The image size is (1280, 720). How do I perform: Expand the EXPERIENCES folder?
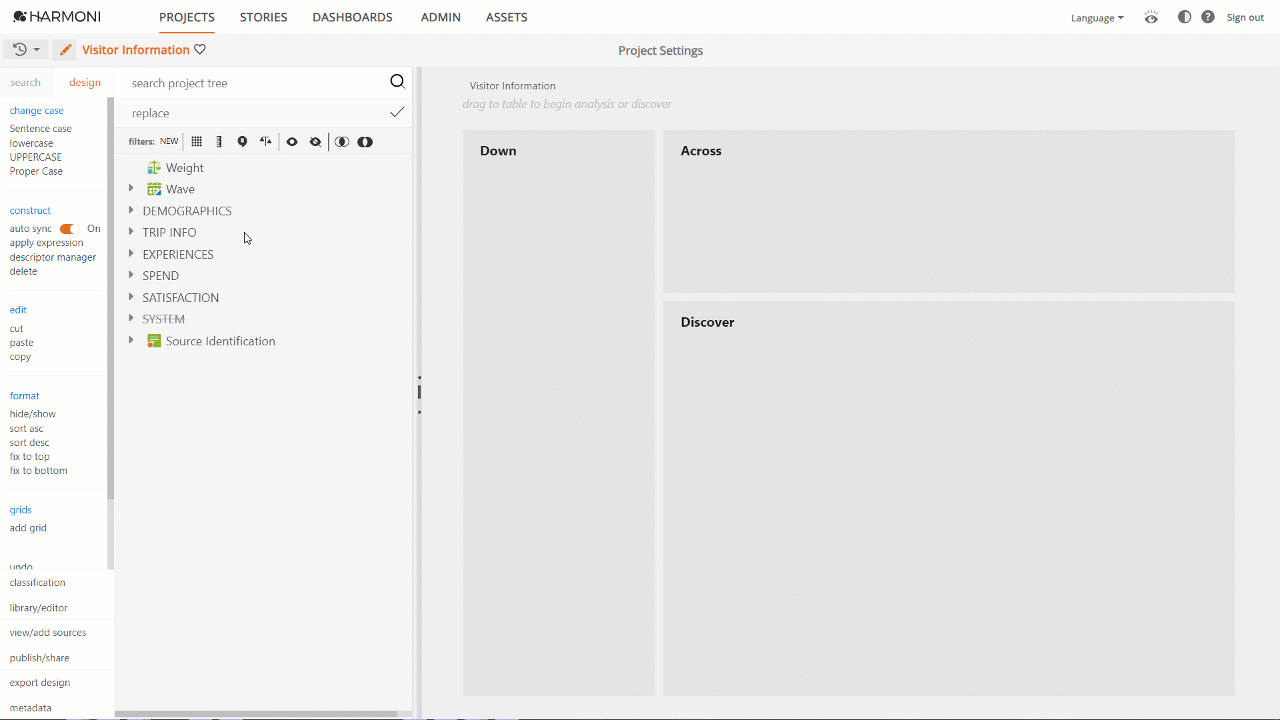pos(131,253)
